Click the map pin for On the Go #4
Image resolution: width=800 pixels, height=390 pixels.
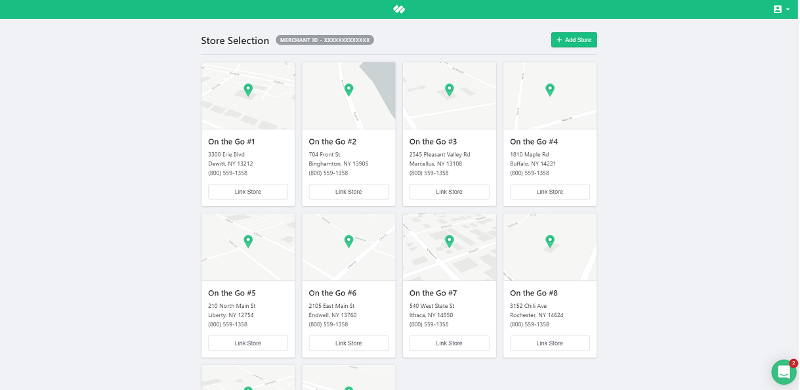(549, 90)
